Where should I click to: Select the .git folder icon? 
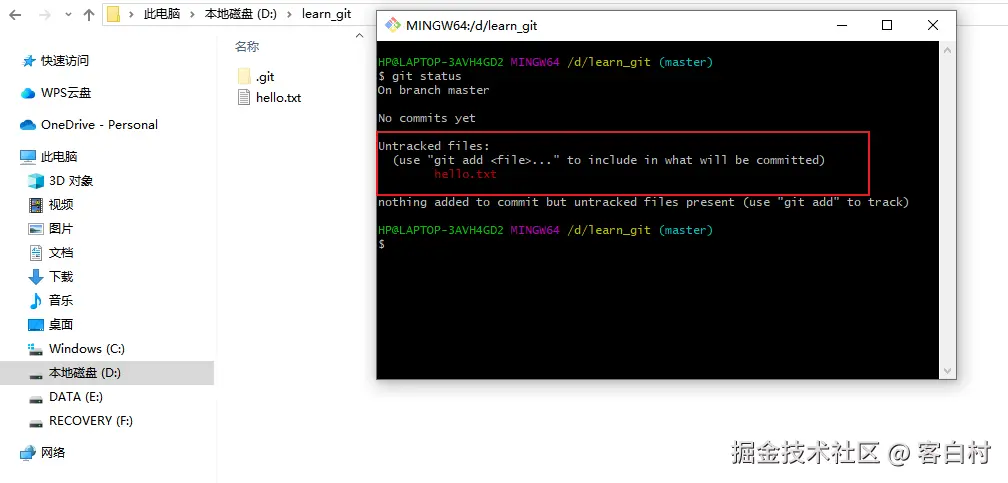(244, 76)
